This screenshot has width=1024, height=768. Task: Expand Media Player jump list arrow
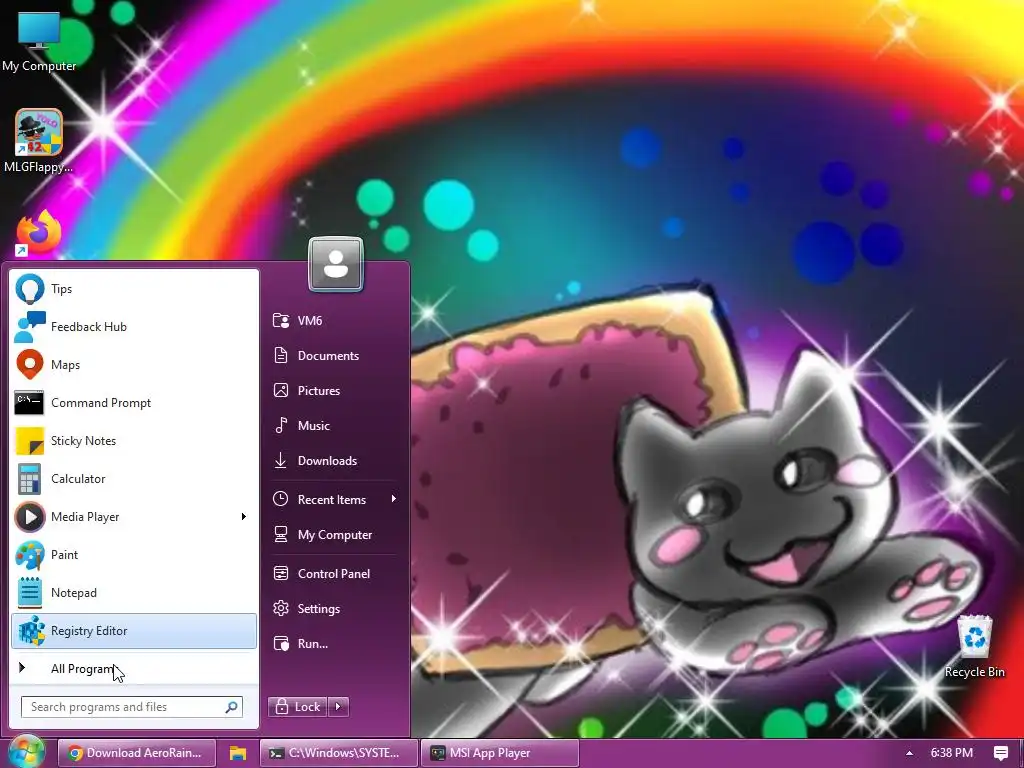coord(244,517)
